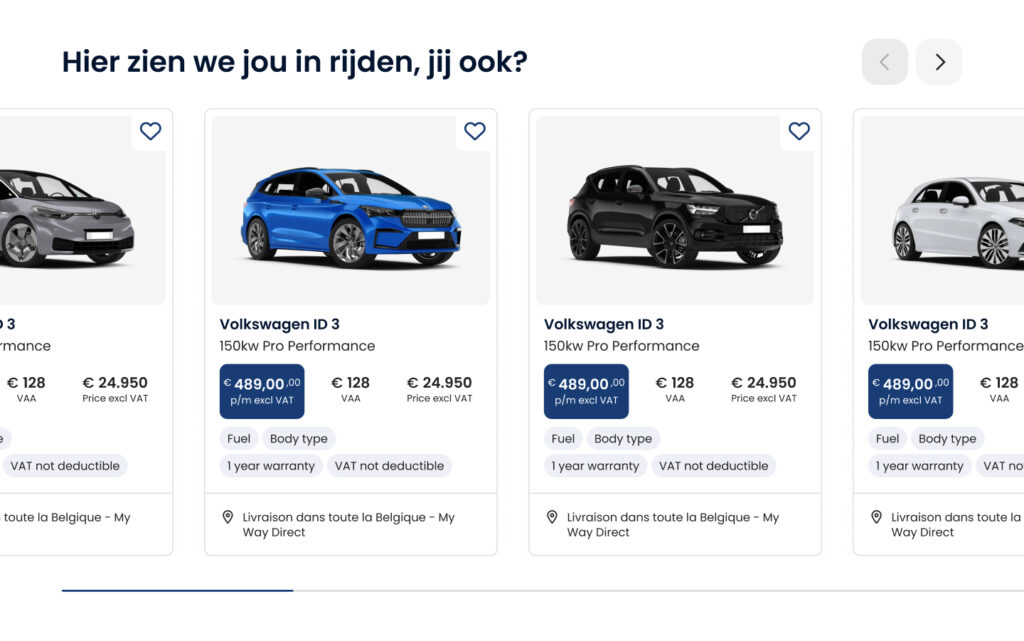The image size is (1024, 641).
Task: Go to next carousel slide
Action: [x=939, y=62]
